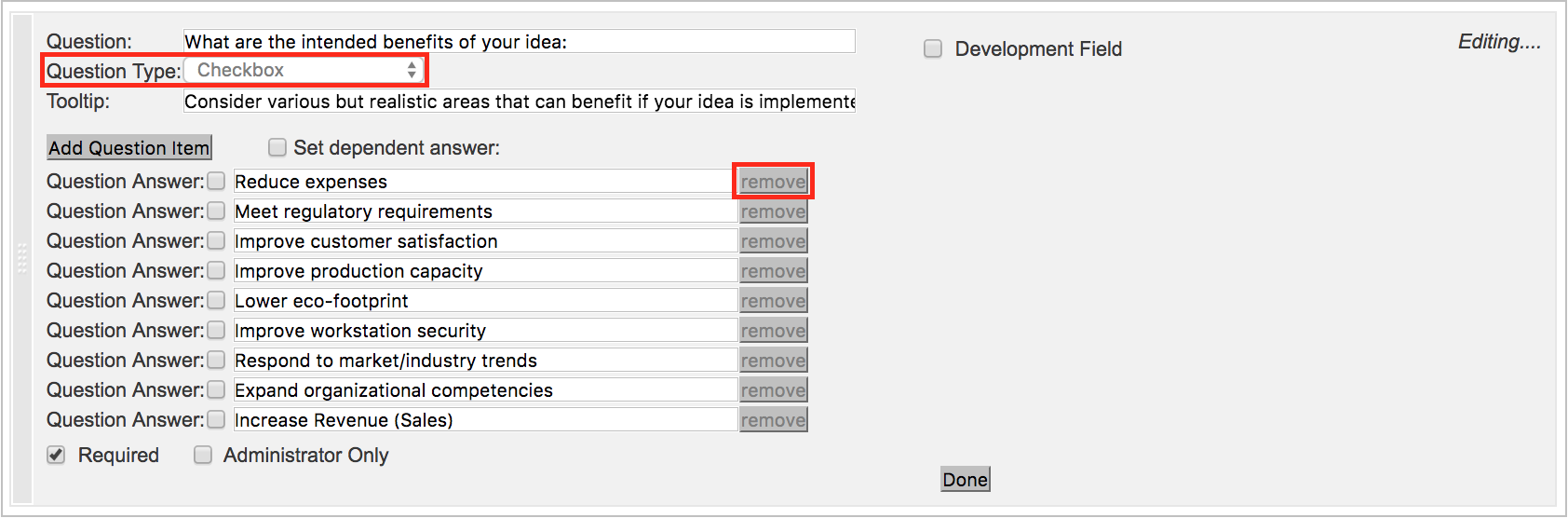Enable the Administrator Only checkbox
The width and height of the screenshot is (1568, 518).
(202, 455)
